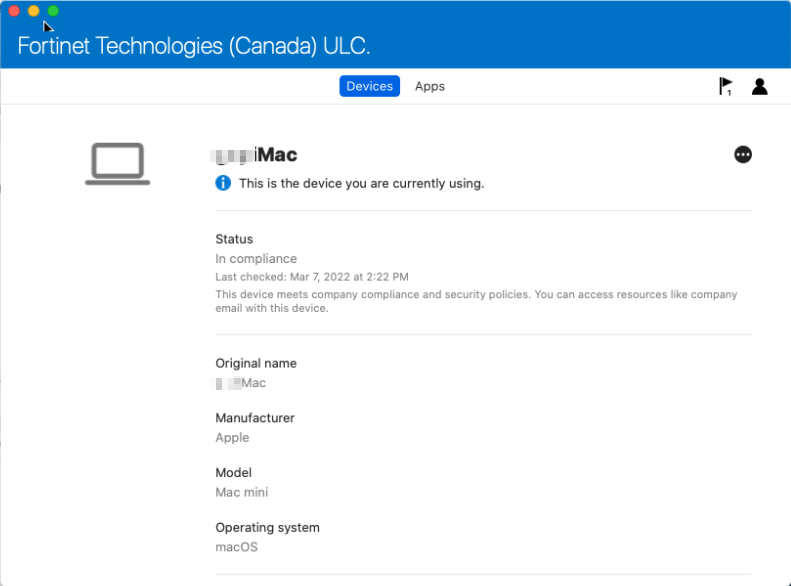Select the "In compliance" status text
The width and height of the screenshot is (791, 586).
coord(256,259)
